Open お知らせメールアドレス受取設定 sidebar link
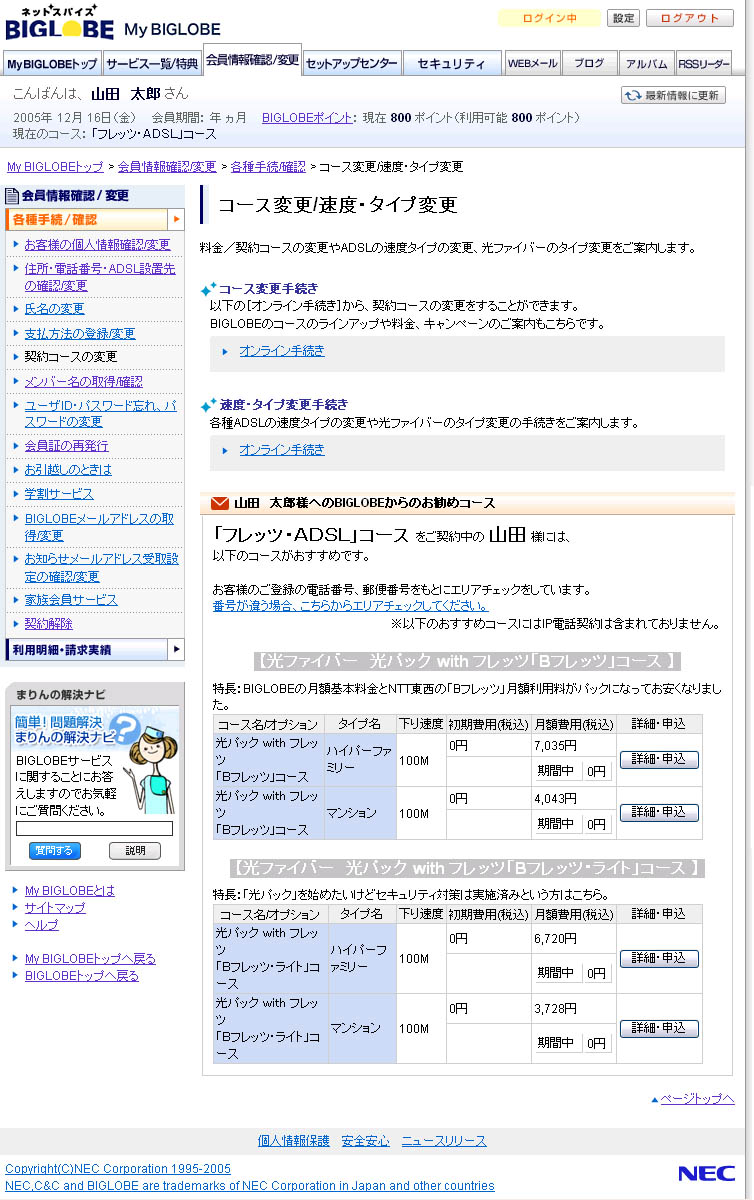 tap(101, 568)
